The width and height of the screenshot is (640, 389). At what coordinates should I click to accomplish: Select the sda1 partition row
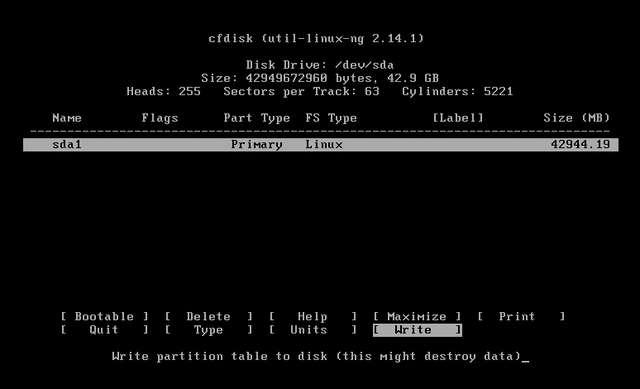320,144
